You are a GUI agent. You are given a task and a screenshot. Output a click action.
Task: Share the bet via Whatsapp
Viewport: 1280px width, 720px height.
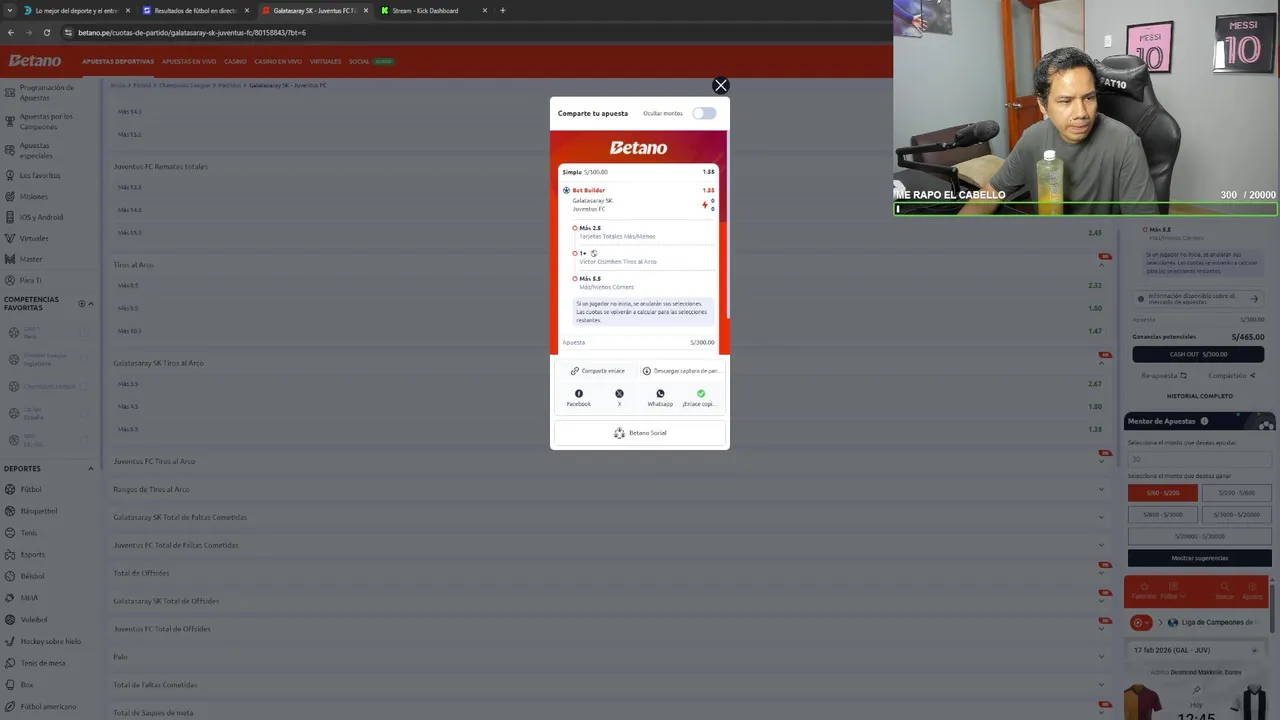[x=660, y=397]
